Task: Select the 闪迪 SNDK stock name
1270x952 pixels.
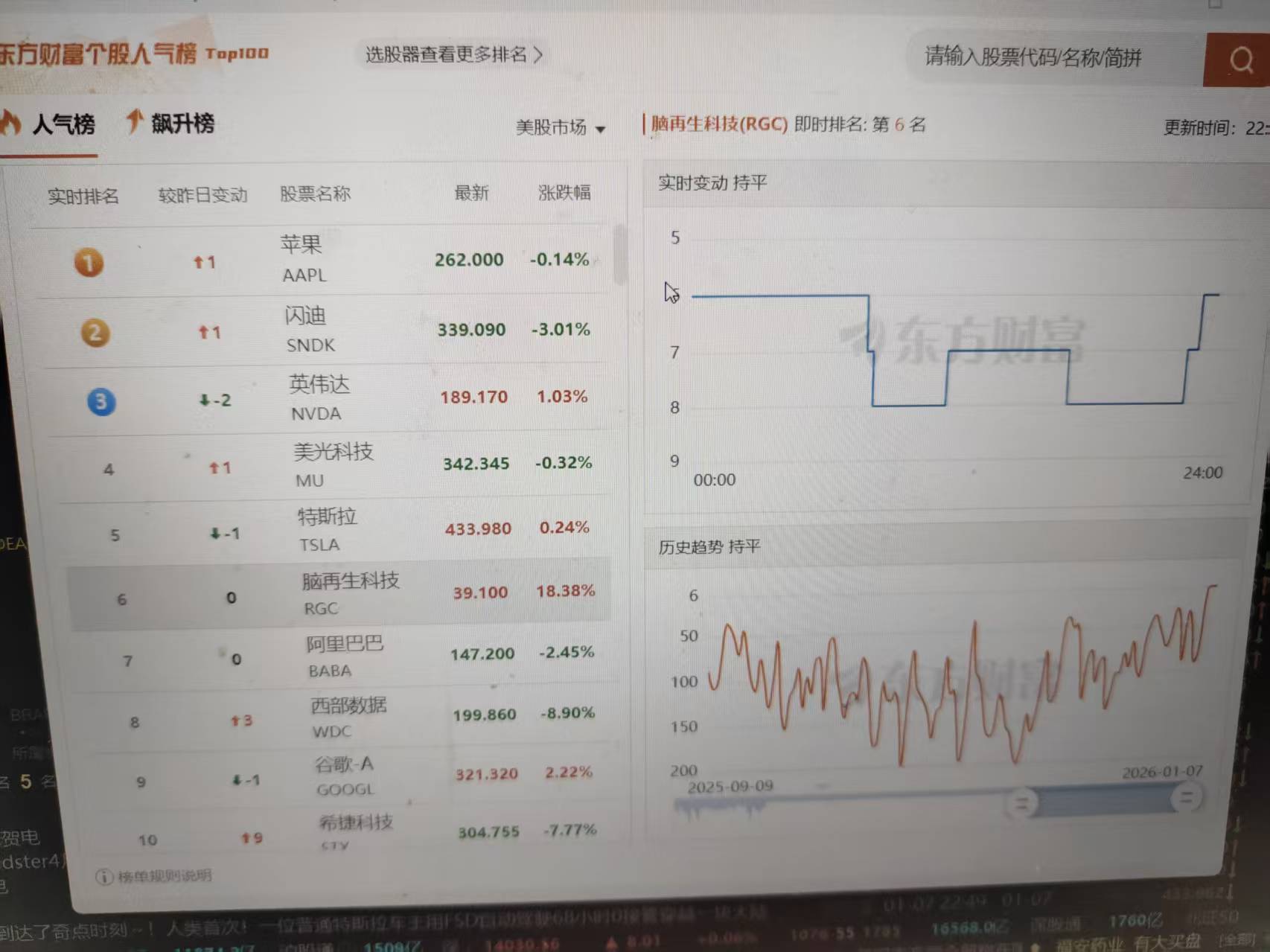Action: coord(310,330)
